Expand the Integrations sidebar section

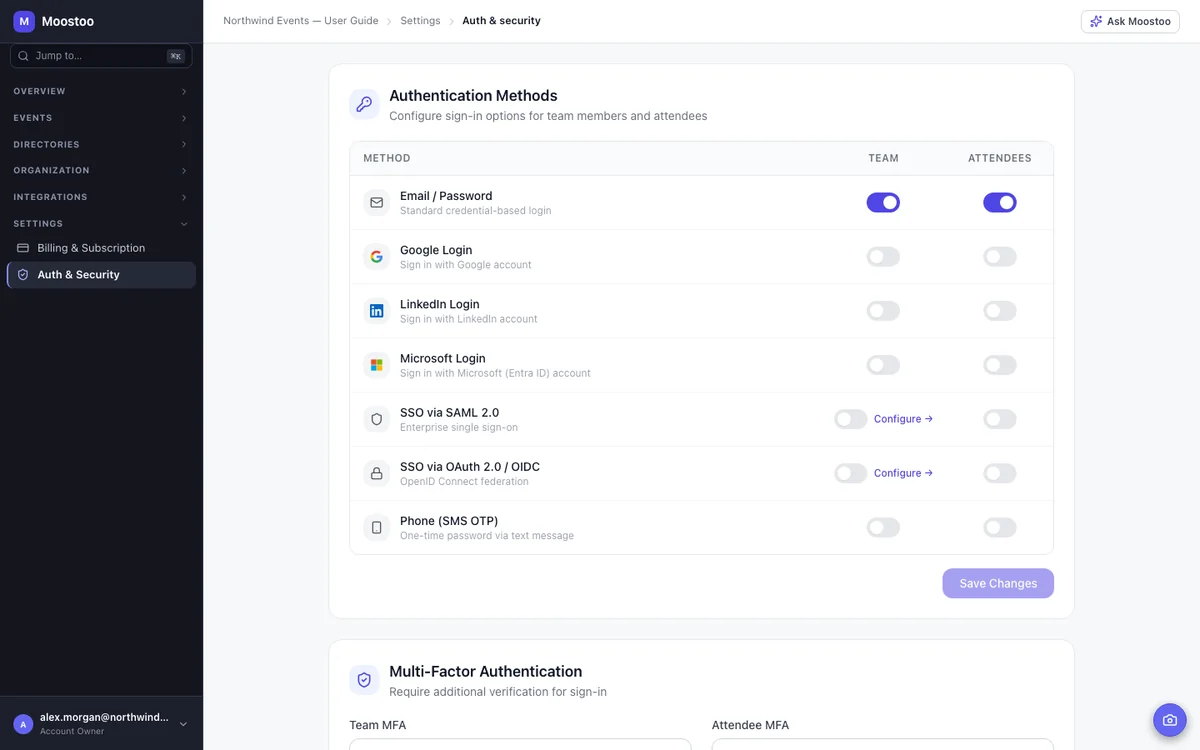(x=101, y=197)
